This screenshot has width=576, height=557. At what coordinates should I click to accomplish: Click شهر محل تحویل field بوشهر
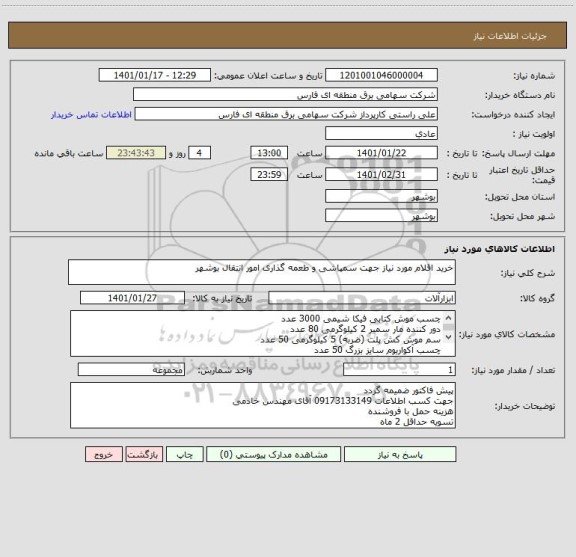(x=381, y=216)
